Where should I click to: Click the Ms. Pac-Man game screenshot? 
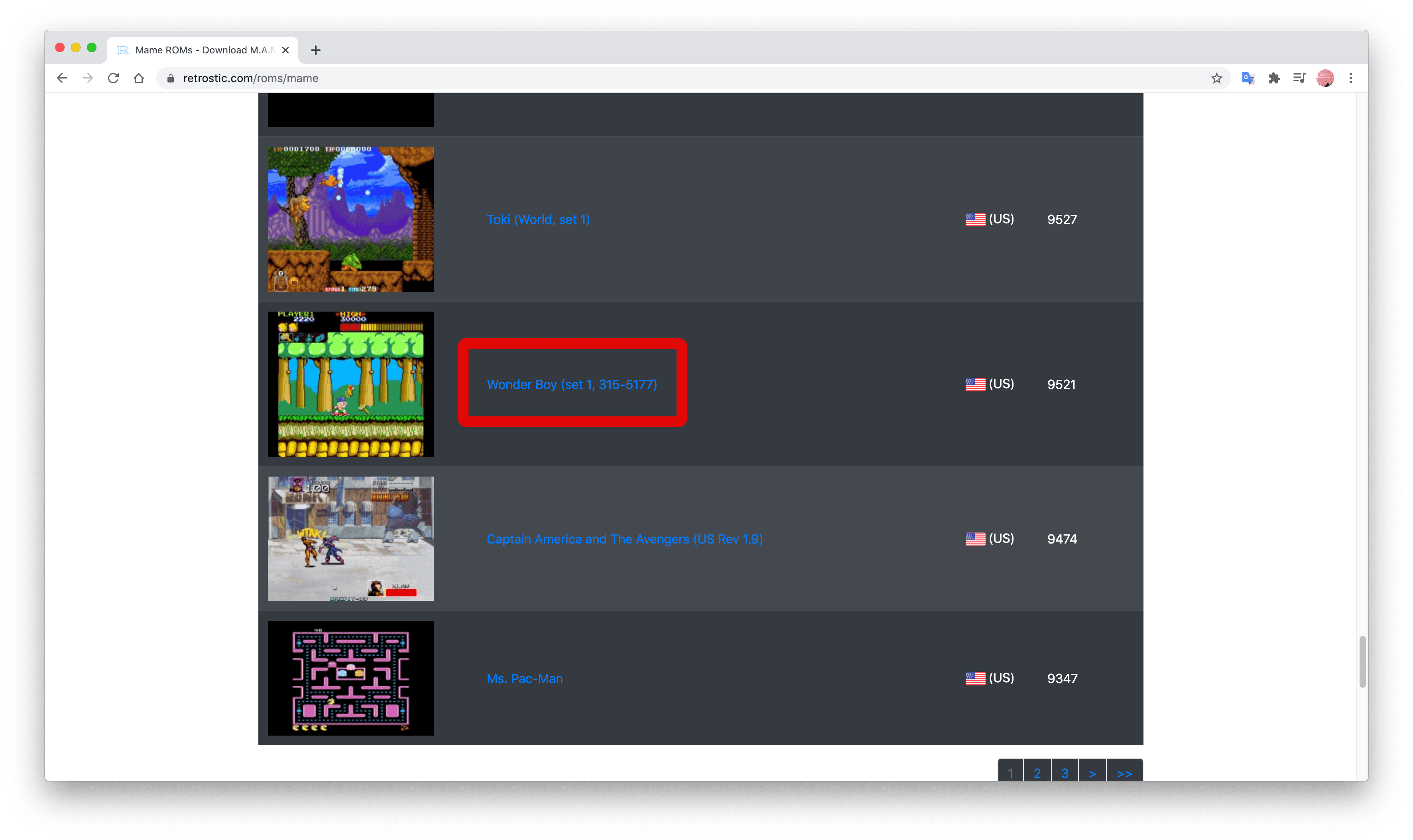350,678
